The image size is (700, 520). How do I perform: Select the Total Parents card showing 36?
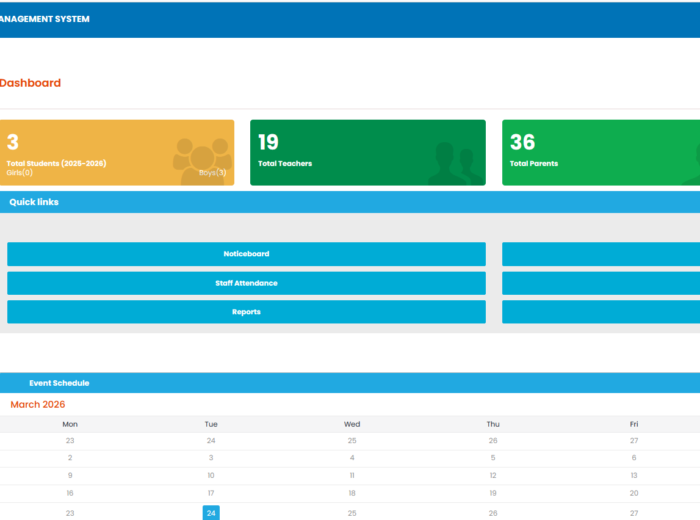click(x=600, y=153)
